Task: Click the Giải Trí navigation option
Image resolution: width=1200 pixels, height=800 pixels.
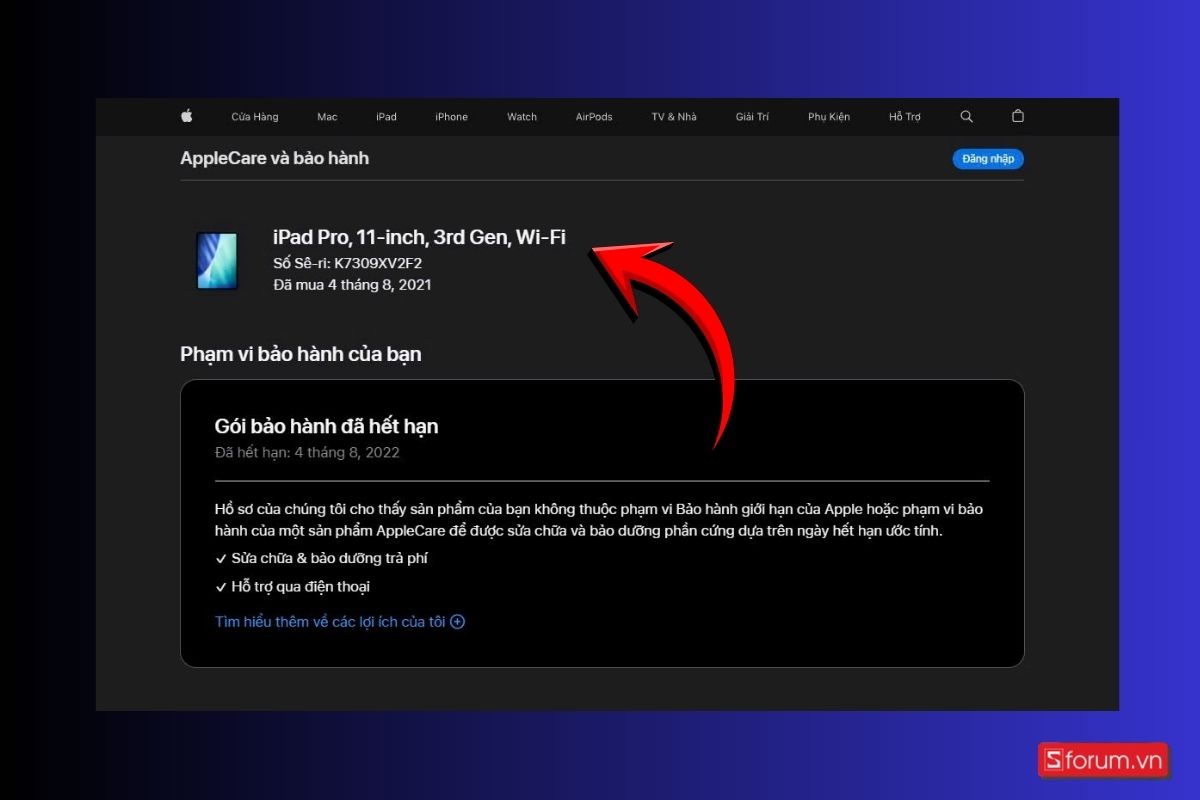Action: [x=752, y=116]
